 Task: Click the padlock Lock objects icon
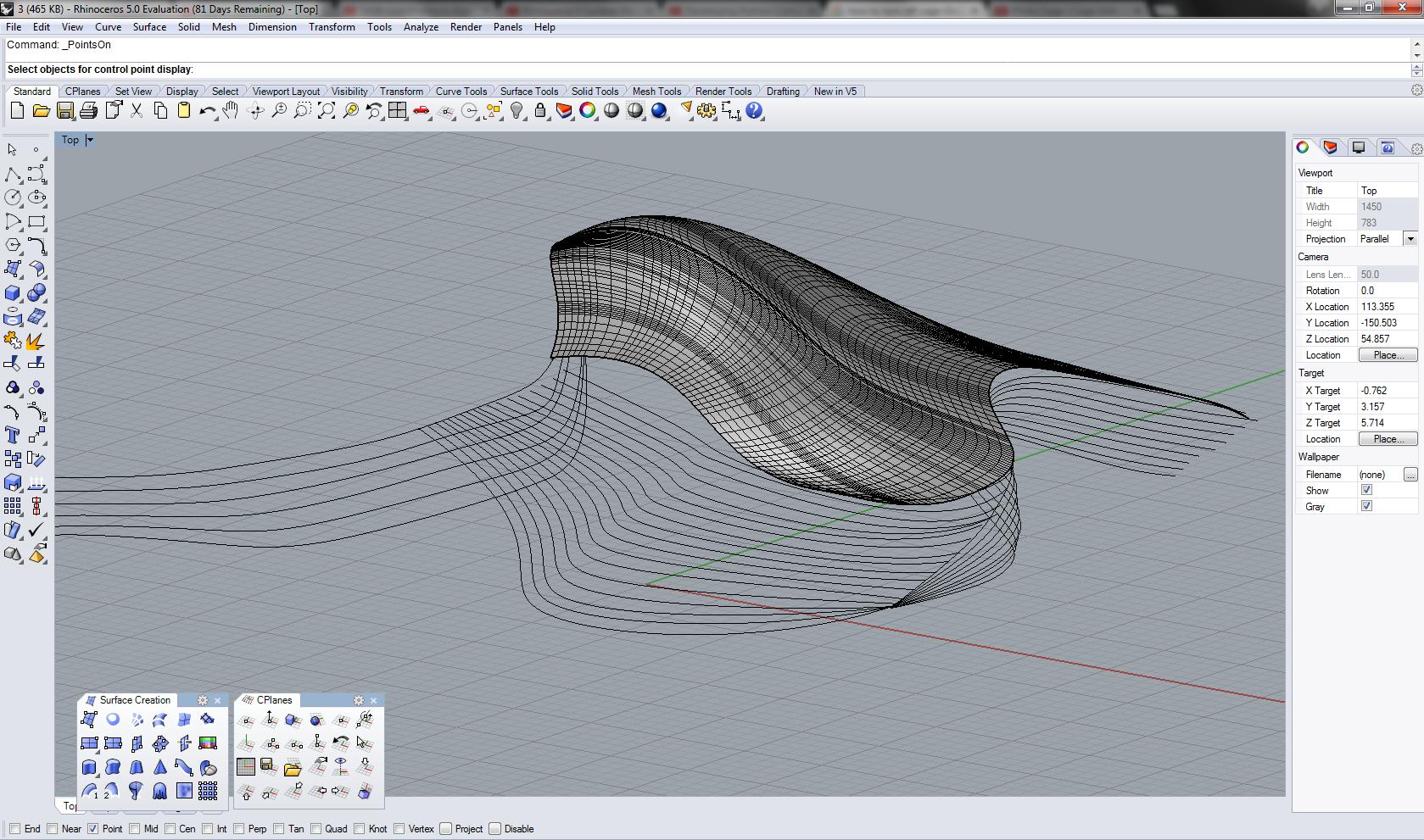pyautogui.click(x=540, y=111)
